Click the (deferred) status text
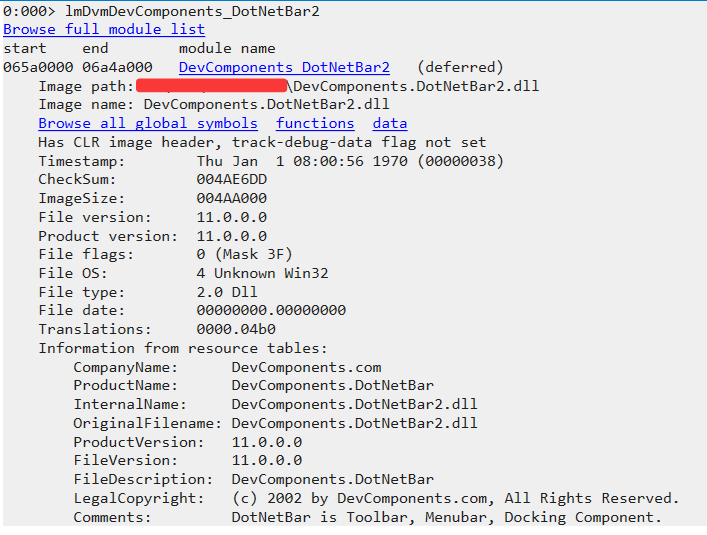Screen dimensions: 707x535 [460, 68]
